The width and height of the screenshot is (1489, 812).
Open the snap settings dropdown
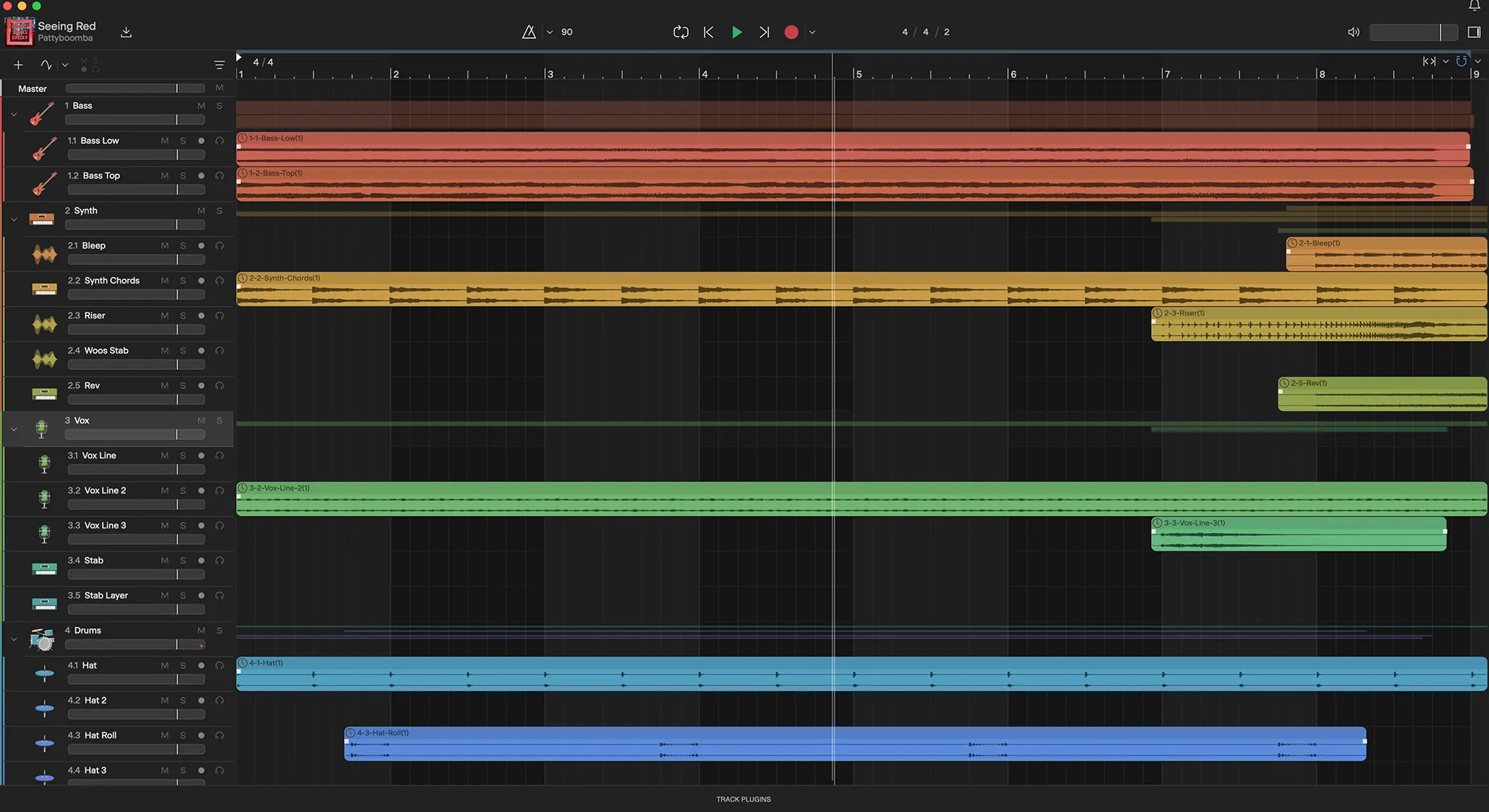(1478, 61)
